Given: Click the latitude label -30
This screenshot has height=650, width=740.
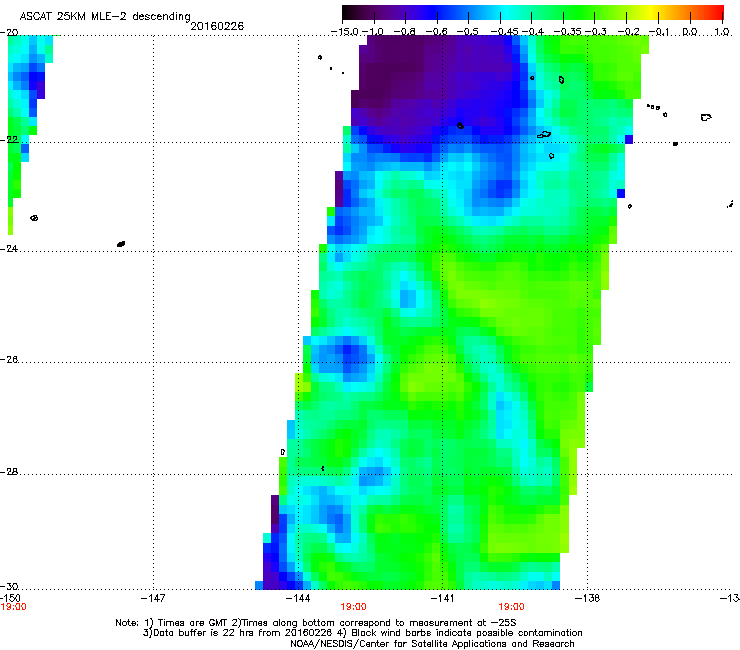Looking at the screenshot, I should 9,586.
